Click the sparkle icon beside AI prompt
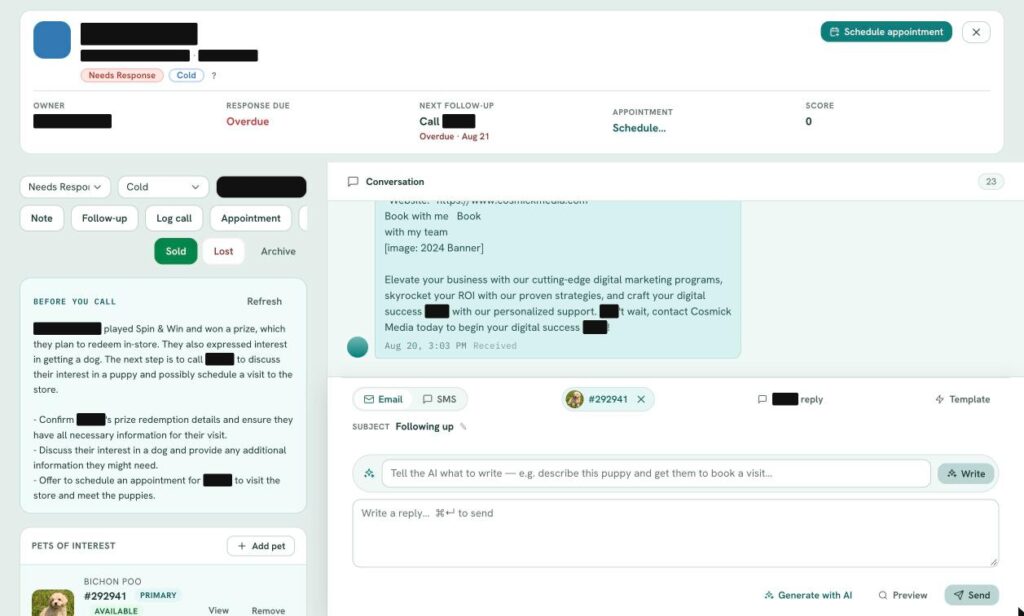Screen dimensions: 1024x616 (x=369, y=474)
